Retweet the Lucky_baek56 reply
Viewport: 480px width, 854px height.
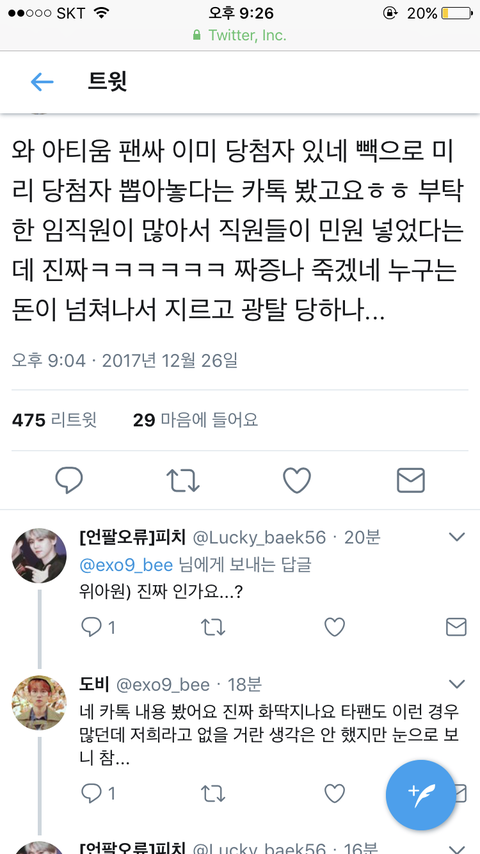pos(213,627)
